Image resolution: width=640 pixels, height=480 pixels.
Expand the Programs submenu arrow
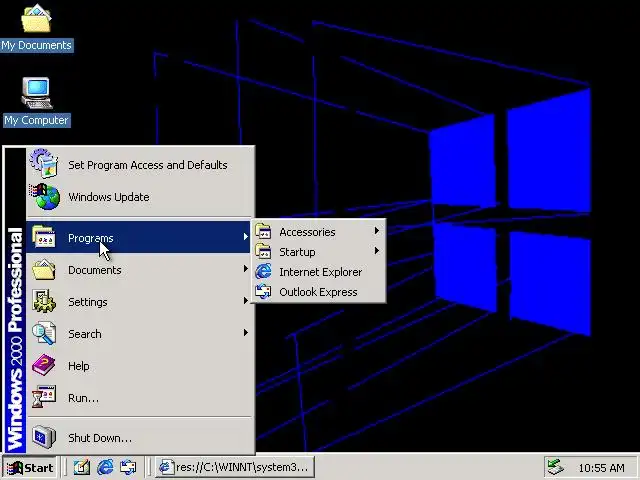point(245,237)
